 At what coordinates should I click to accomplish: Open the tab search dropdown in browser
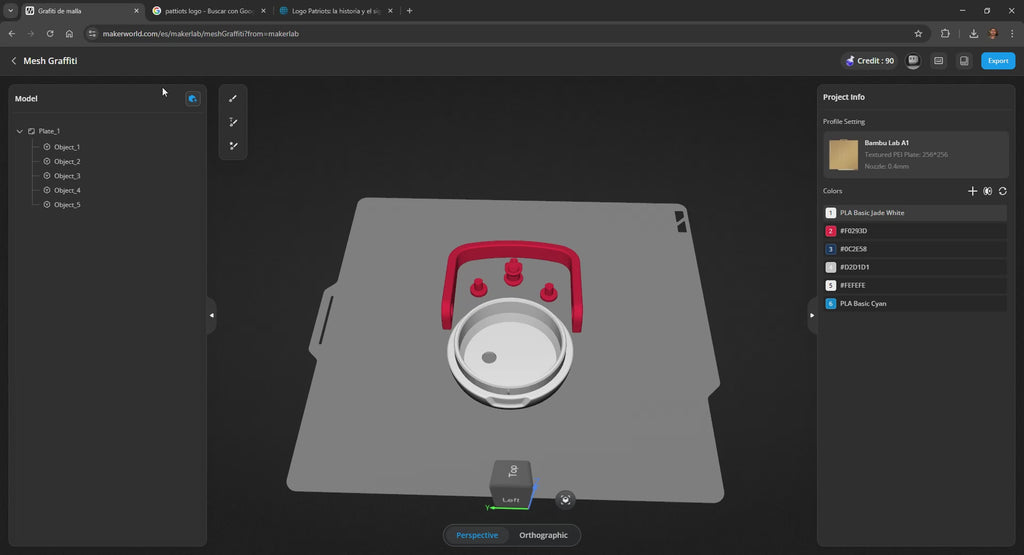[x=10, y=10]
